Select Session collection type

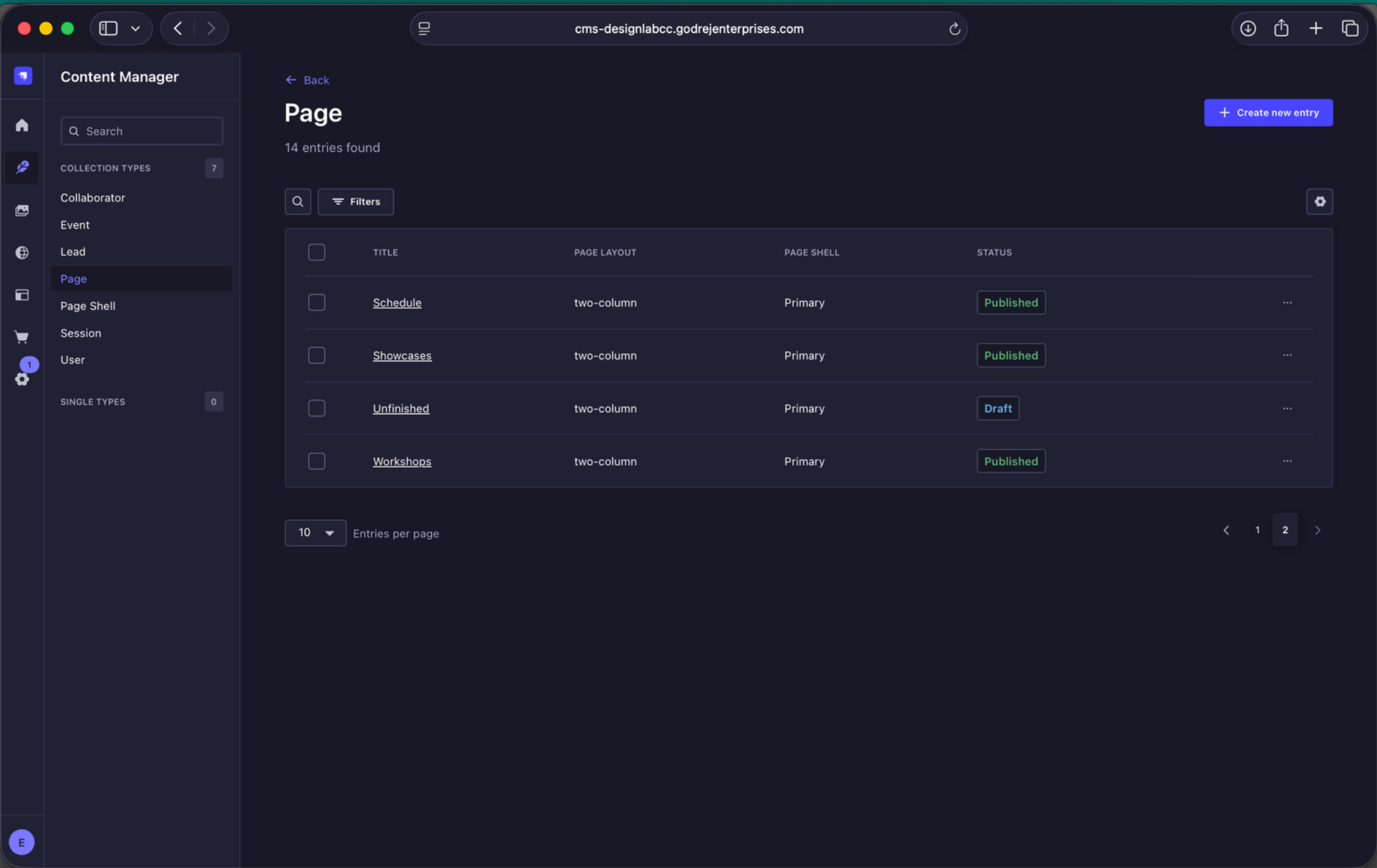click(x=81, y=333)
